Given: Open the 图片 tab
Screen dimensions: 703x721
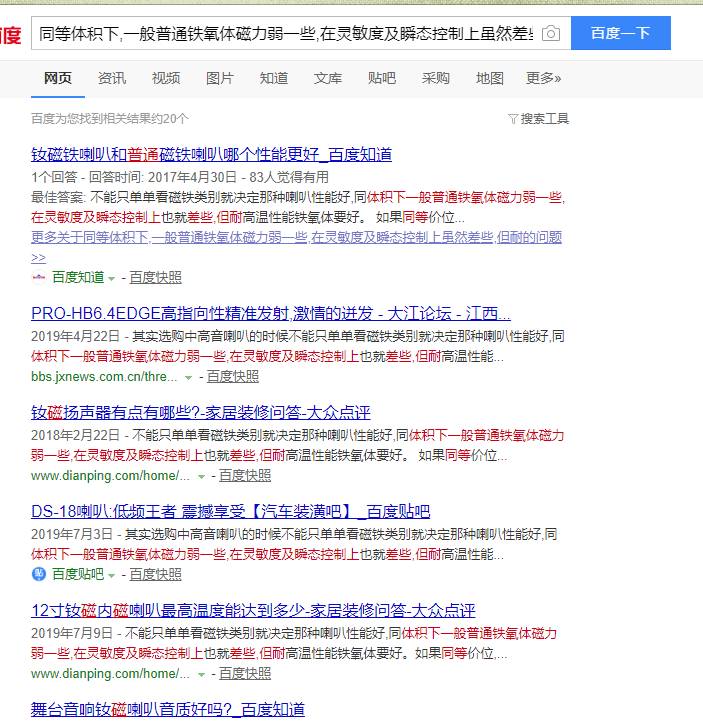Looking at the screenshot, I should [220, 78].
